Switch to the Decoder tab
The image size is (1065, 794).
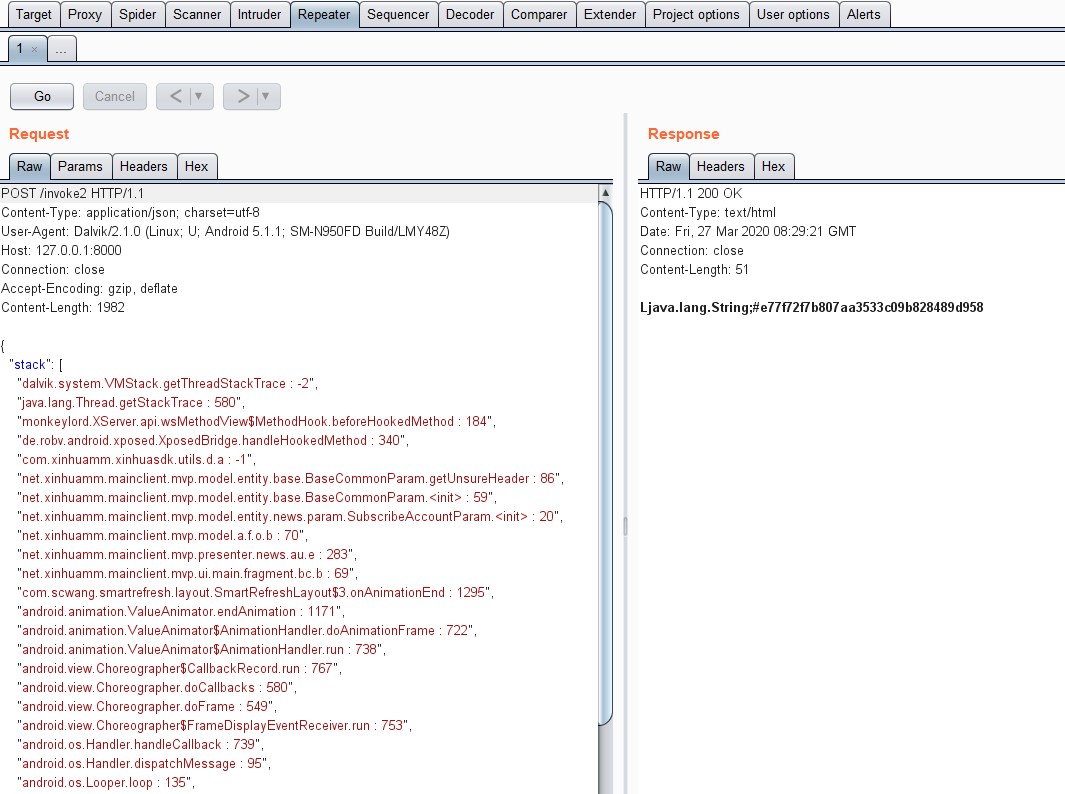click(470, 14)
